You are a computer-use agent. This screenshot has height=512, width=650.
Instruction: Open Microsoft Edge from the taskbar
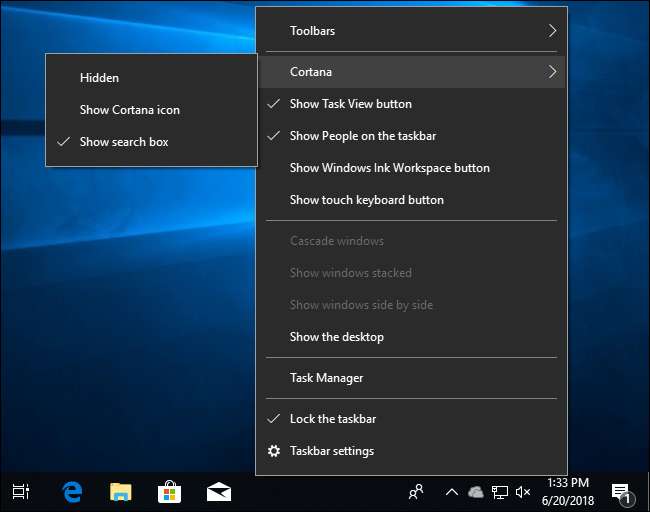(72, 491)
